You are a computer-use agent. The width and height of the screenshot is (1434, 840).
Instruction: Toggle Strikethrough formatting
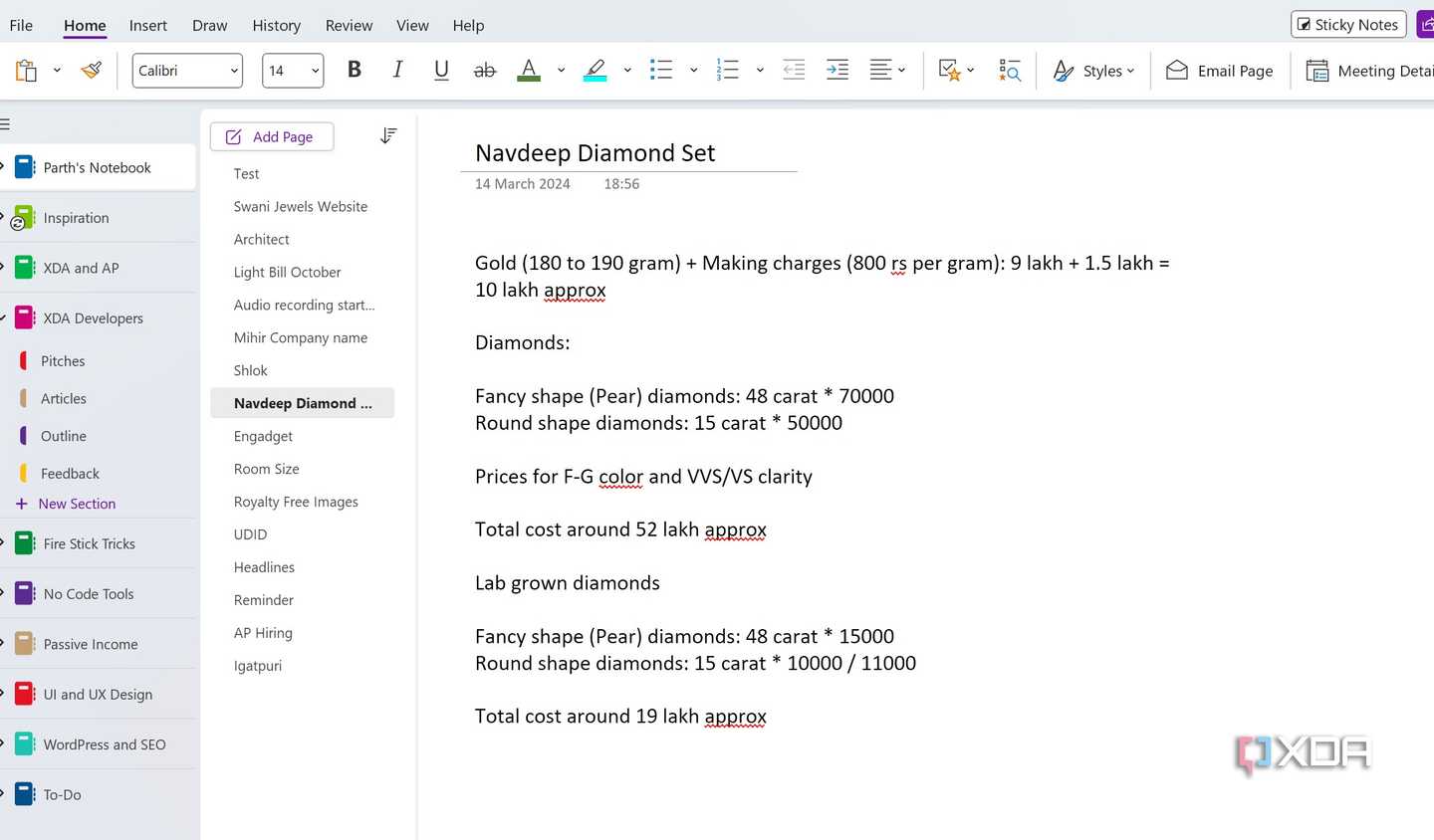tap(485, 70)
